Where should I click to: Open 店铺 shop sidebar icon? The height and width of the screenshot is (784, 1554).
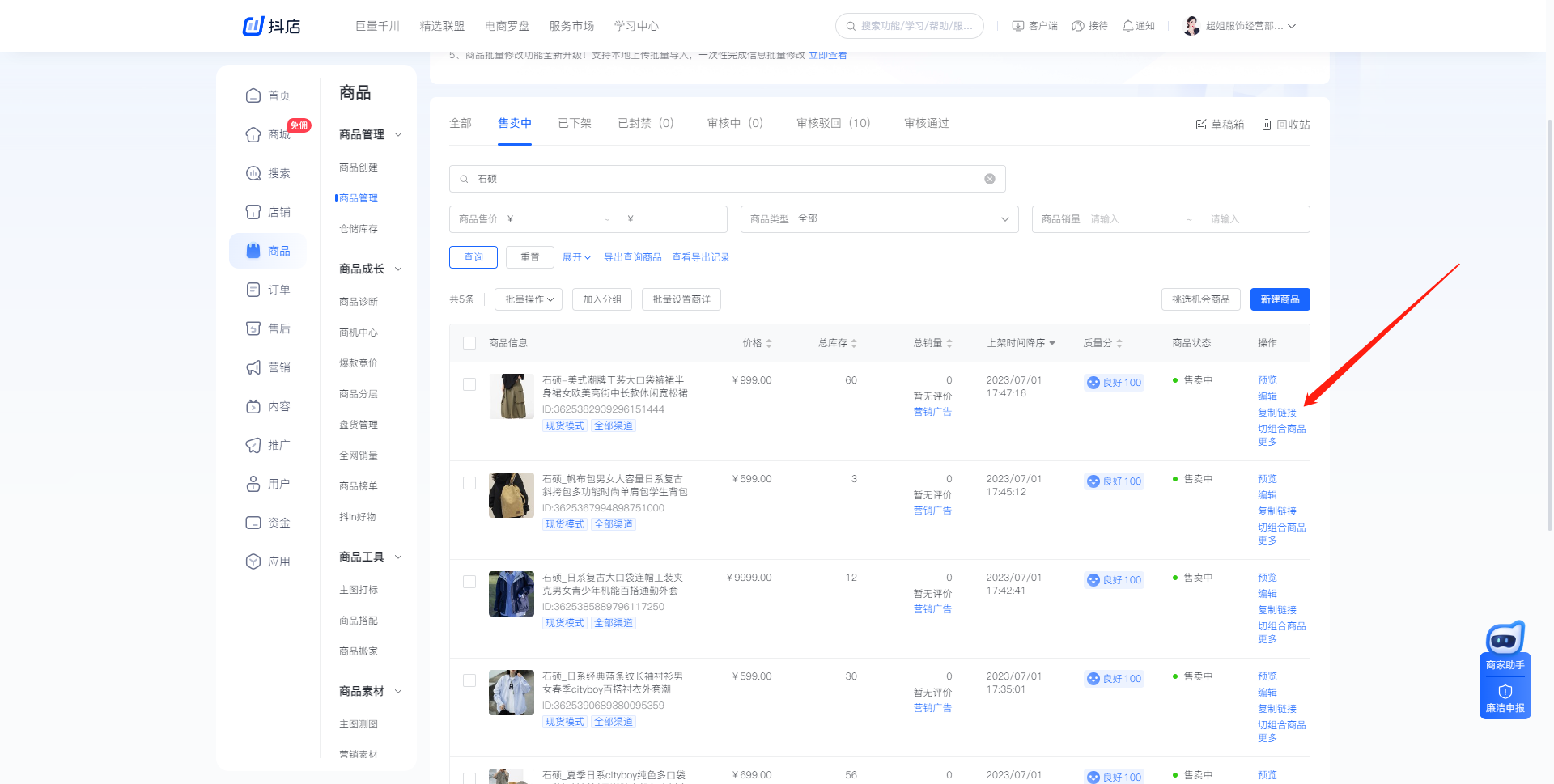(x=253, y=212)
